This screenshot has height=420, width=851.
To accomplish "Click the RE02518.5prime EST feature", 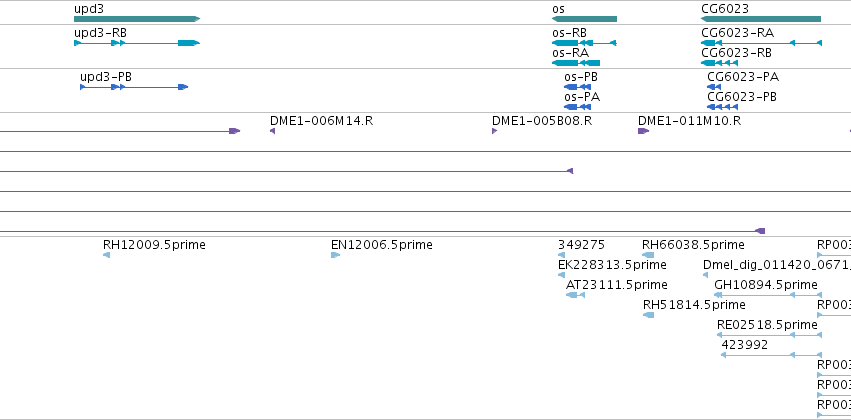I will [x=770, y=335].
